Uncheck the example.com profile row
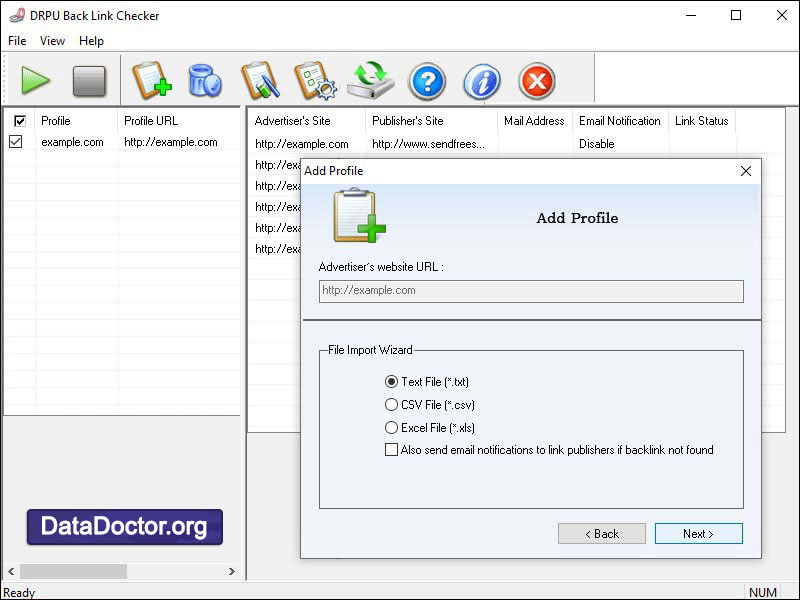This screenshot has width=800, height=600. tap(18, 141)
